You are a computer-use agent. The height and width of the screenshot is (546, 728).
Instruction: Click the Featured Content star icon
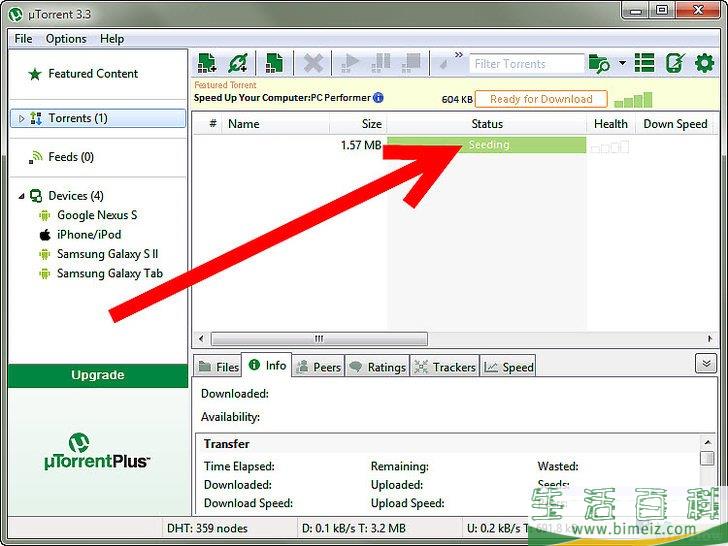click(35, 74)
